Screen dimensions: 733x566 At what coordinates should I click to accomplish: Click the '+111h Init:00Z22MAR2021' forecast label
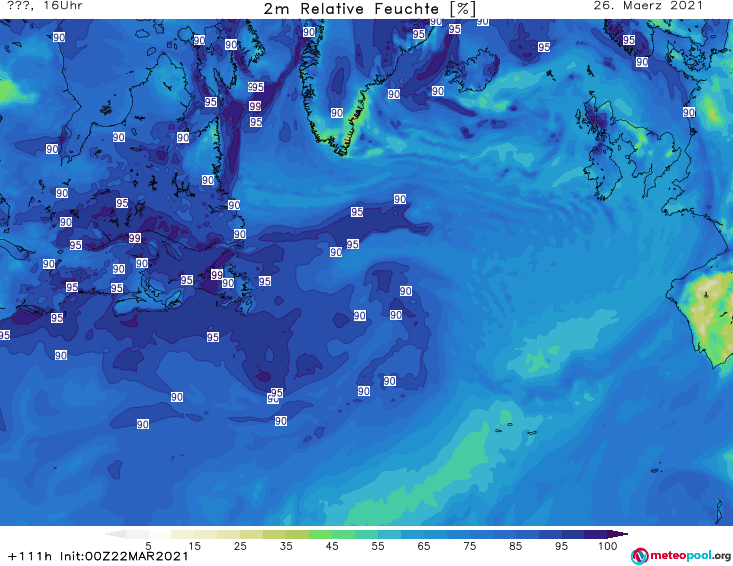tap(98, 556)
